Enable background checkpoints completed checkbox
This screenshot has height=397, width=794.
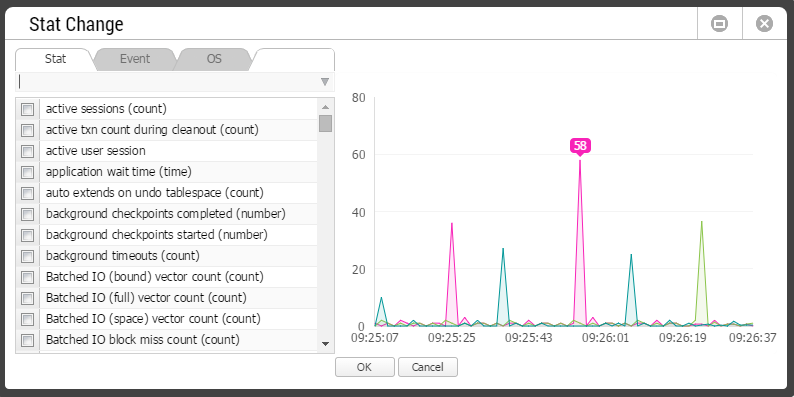[27, 214]
